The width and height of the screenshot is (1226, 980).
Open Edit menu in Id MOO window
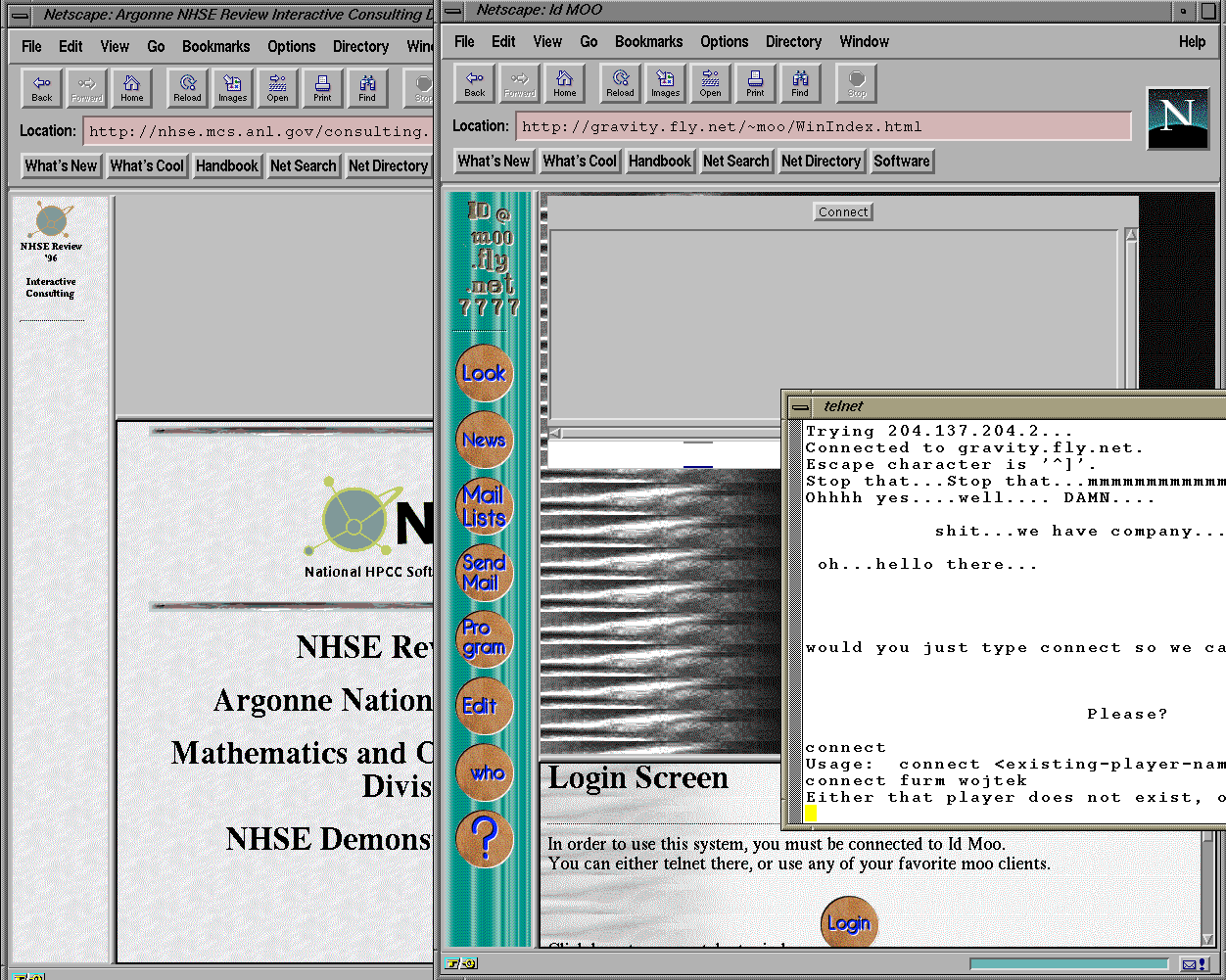point(503,41)
